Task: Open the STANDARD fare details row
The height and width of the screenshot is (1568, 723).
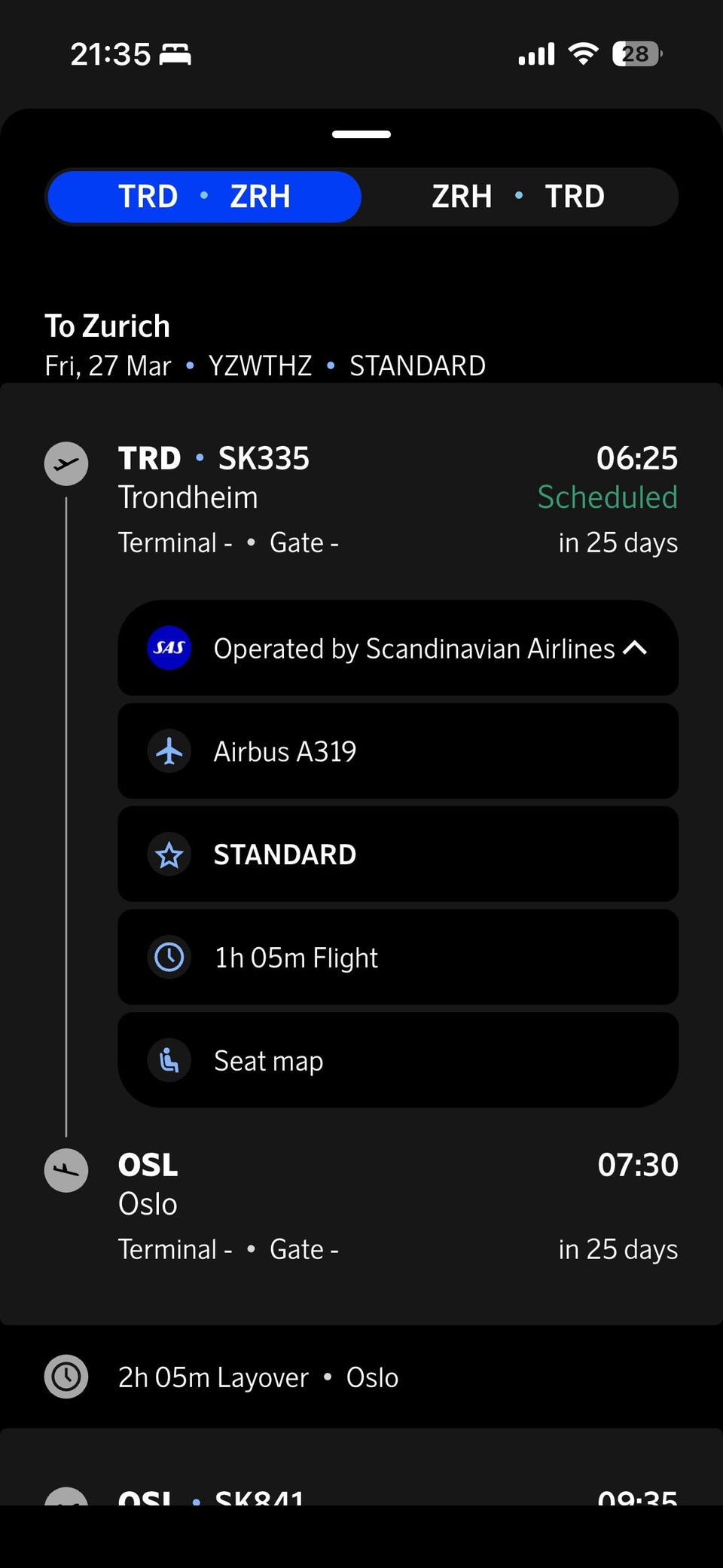Action: [398, 854]
